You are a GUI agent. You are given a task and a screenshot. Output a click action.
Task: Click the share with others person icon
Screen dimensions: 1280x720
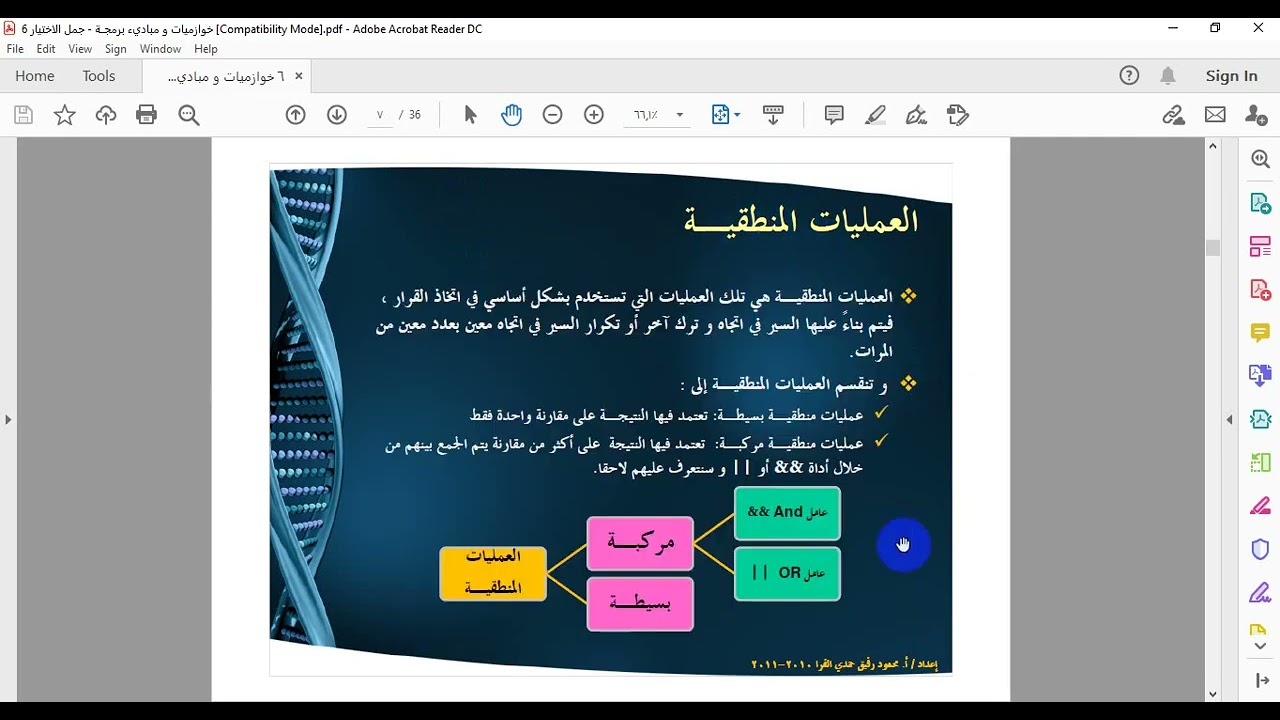click(1257, 115)
